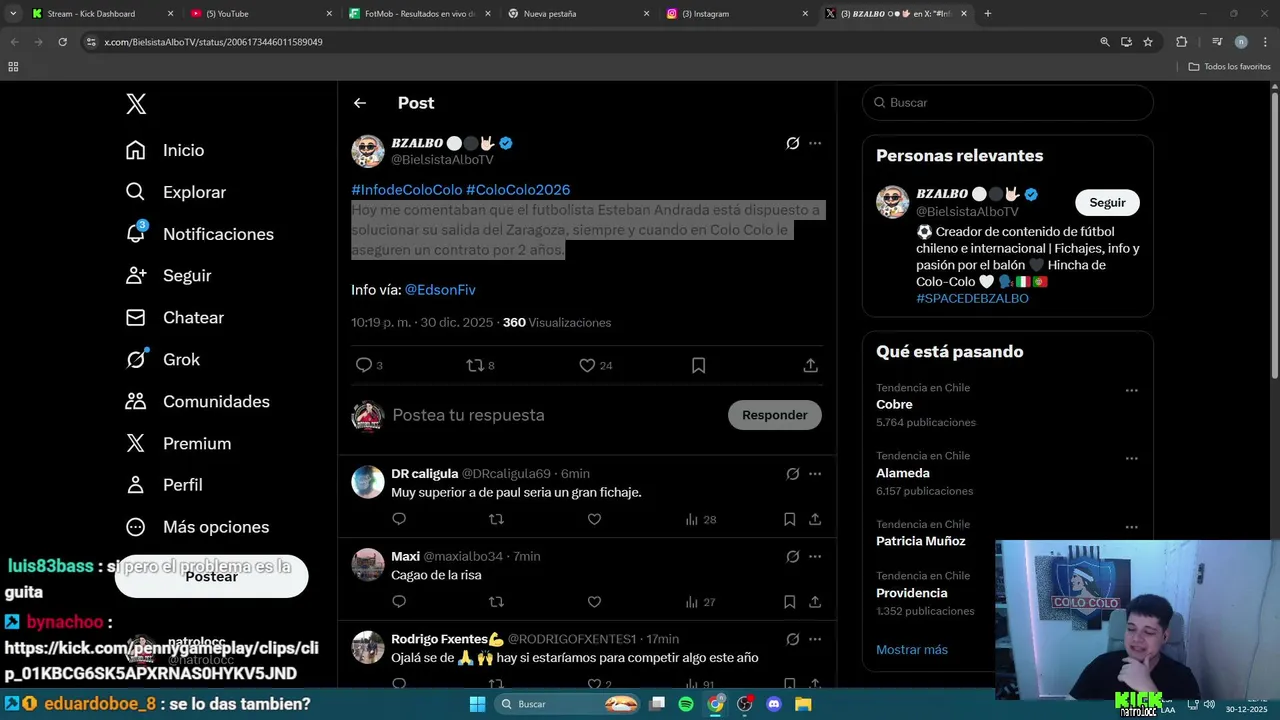This screenshot has height=720, width=1280.
Task: Click the Responder button
Action: (775, 415)
